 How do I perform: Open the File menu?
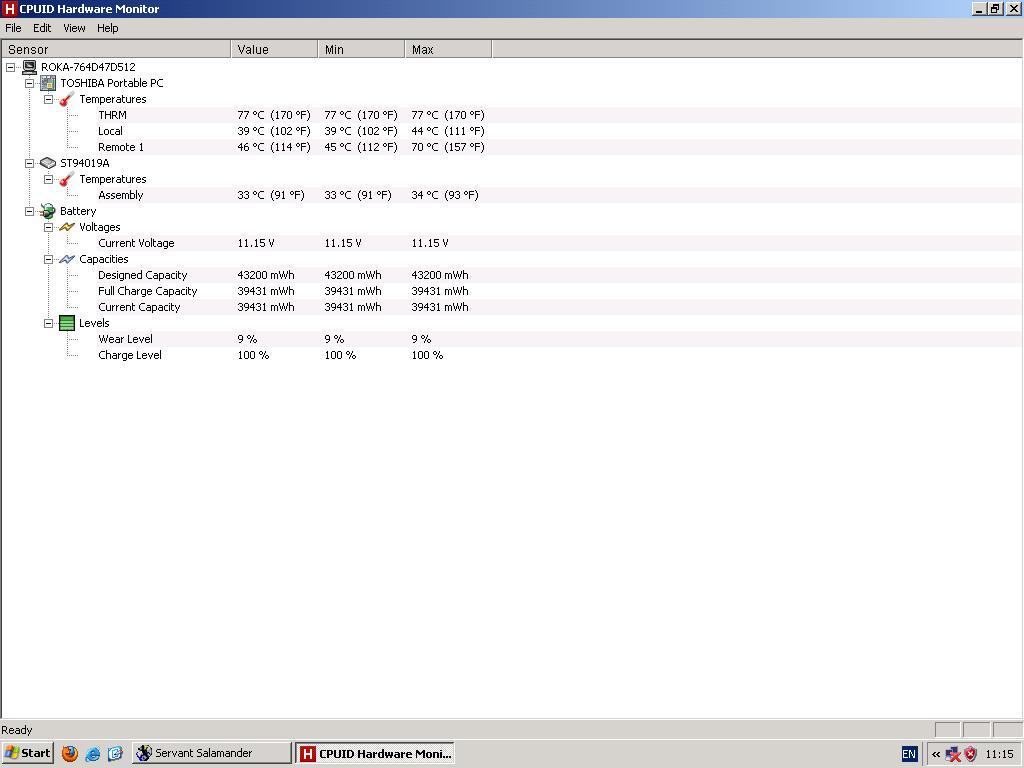click(x=13, y=28)
